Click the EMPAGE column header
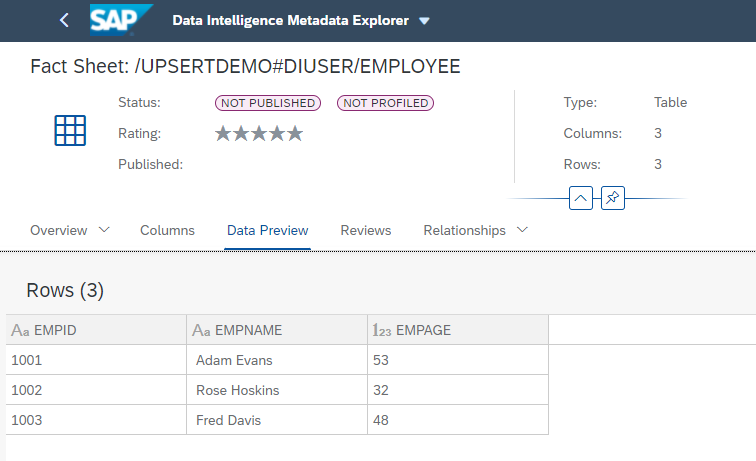The image size is (756, 461). point(423,330)
